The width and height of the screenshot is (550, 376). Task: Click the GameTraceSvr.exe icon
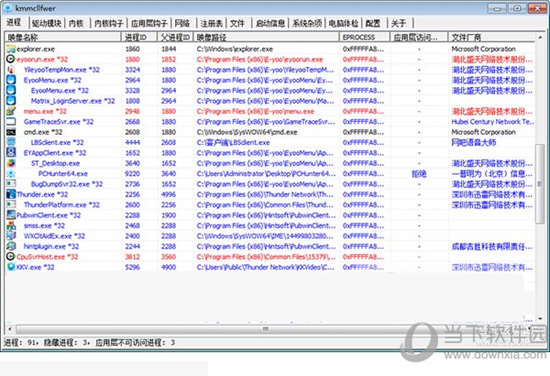11,122
